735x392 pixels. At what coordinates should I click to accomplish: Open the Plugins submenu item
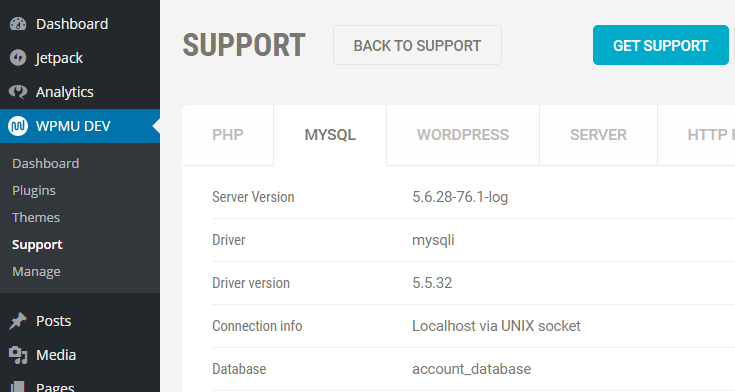34,190
